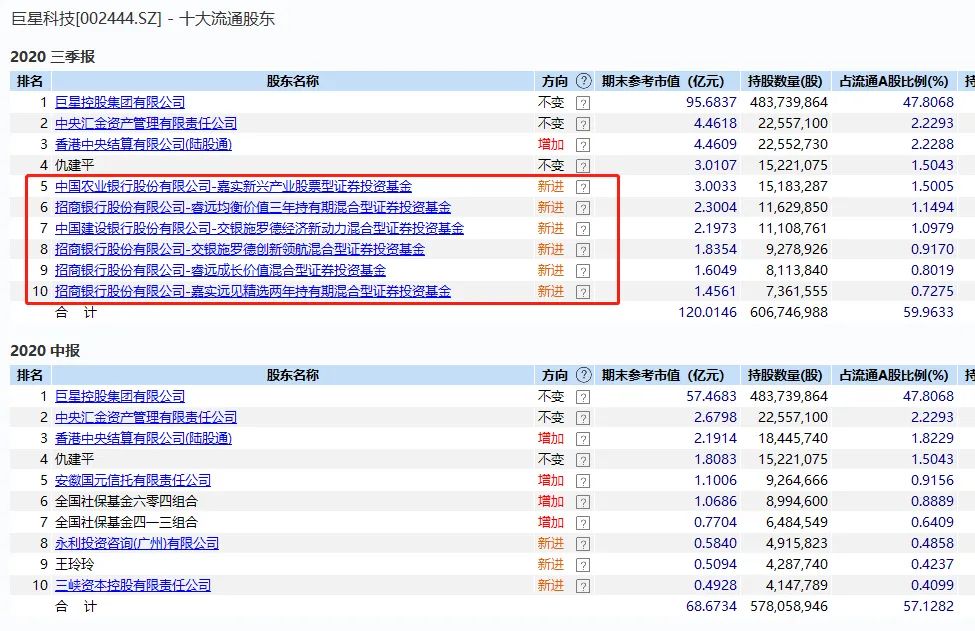Select 新进 direction for 王玲玲 row
Image resolution: width=975 pixels, height=631 pixels.
[x=551, y=564]
